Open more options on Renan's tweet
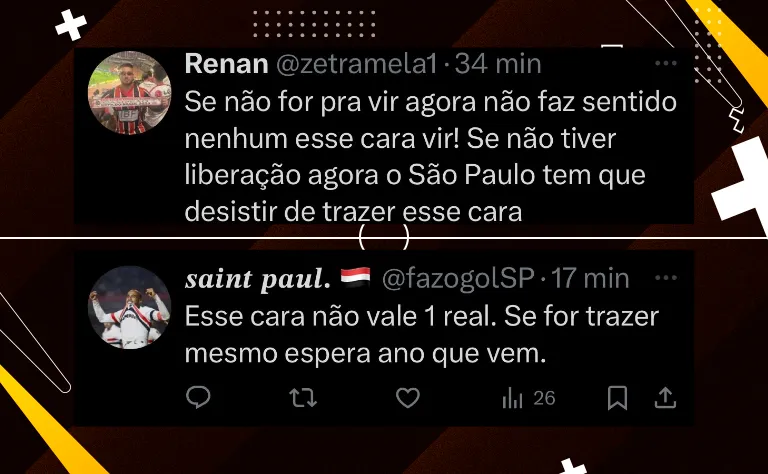768x474 pixels. point(666,63)
